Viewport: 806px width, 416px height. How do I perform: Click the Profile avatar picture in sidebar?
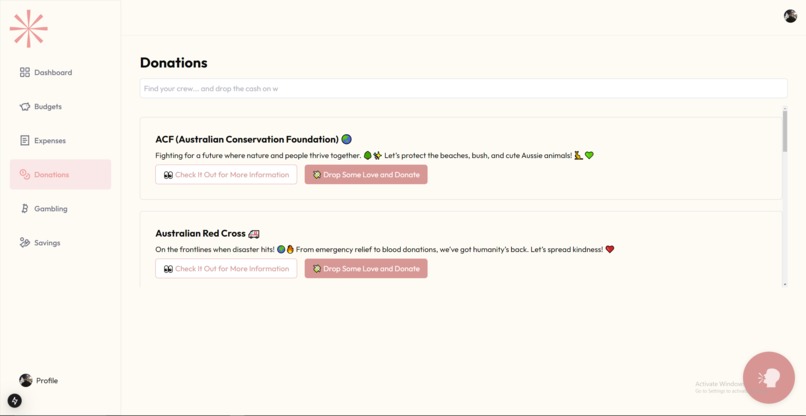26,381
